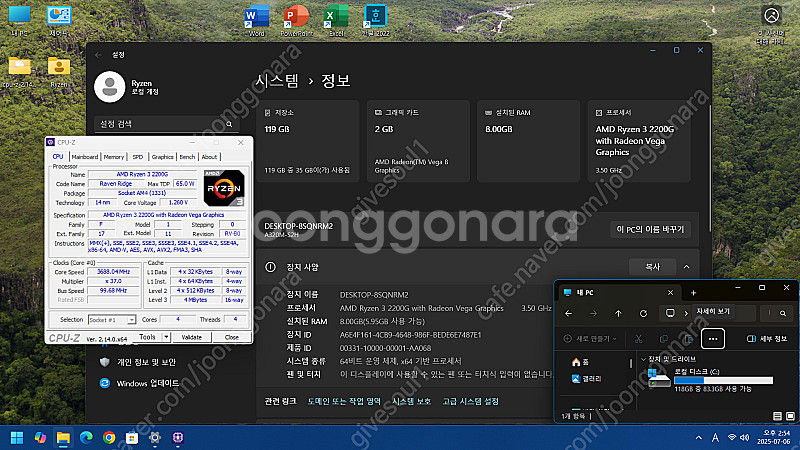Switch to the About tab in CPU-Z
This screenshot has width=800, height=450.
(209, 157)
